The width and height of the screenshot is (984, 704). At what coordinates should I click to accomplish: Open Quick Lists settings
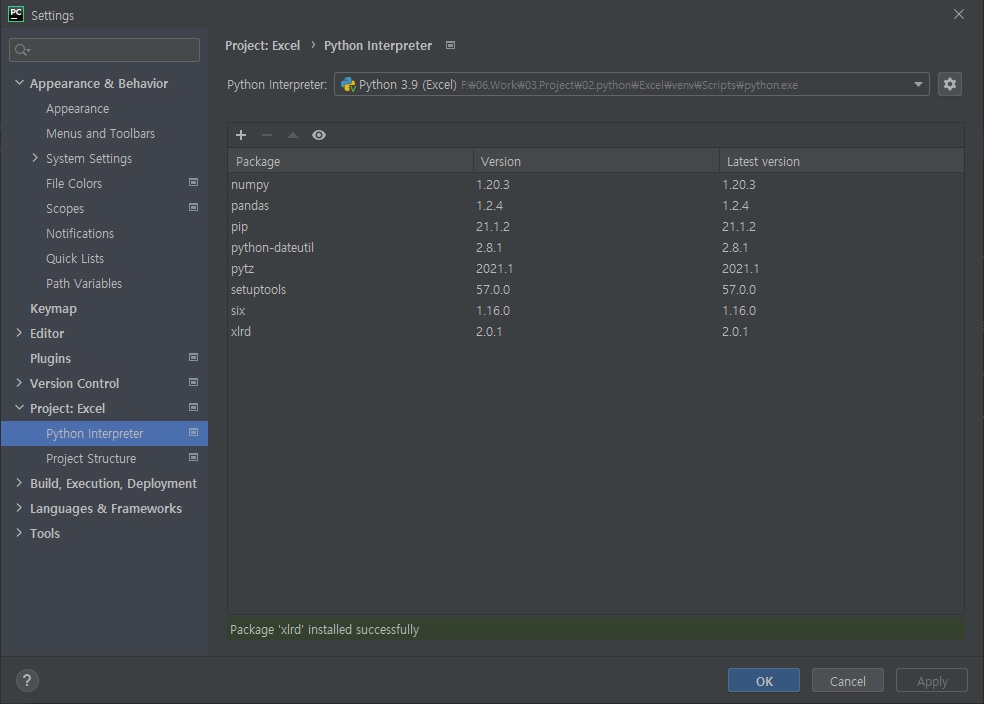point(75,259)
